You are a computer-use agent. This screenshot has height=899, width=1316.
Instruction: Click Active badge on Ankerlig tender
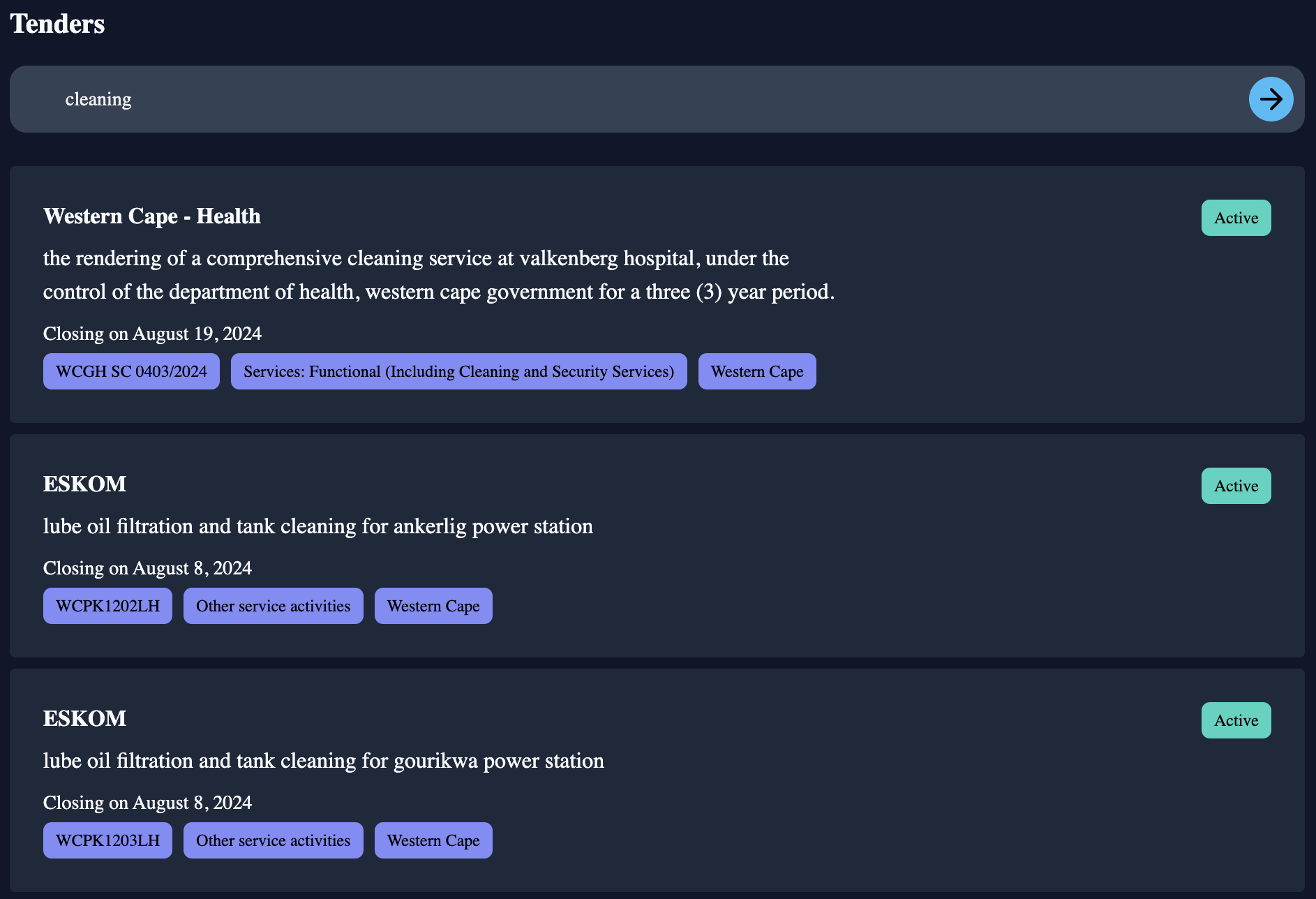click(x=1236, y=486)
